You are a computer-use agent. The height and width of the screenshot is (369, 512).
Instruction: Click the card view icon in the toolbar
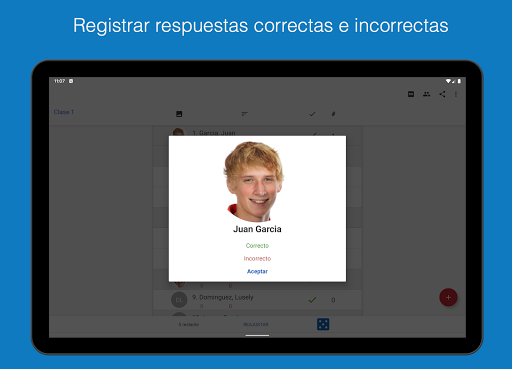pyautogui.click(x=411, y=94)
